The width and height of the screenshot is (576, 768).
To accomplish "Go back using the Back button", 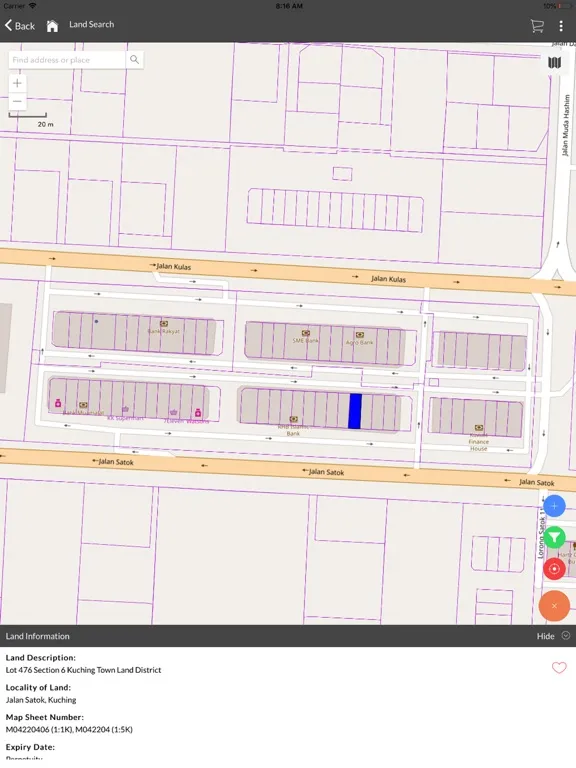I will (x=20, y=25).
